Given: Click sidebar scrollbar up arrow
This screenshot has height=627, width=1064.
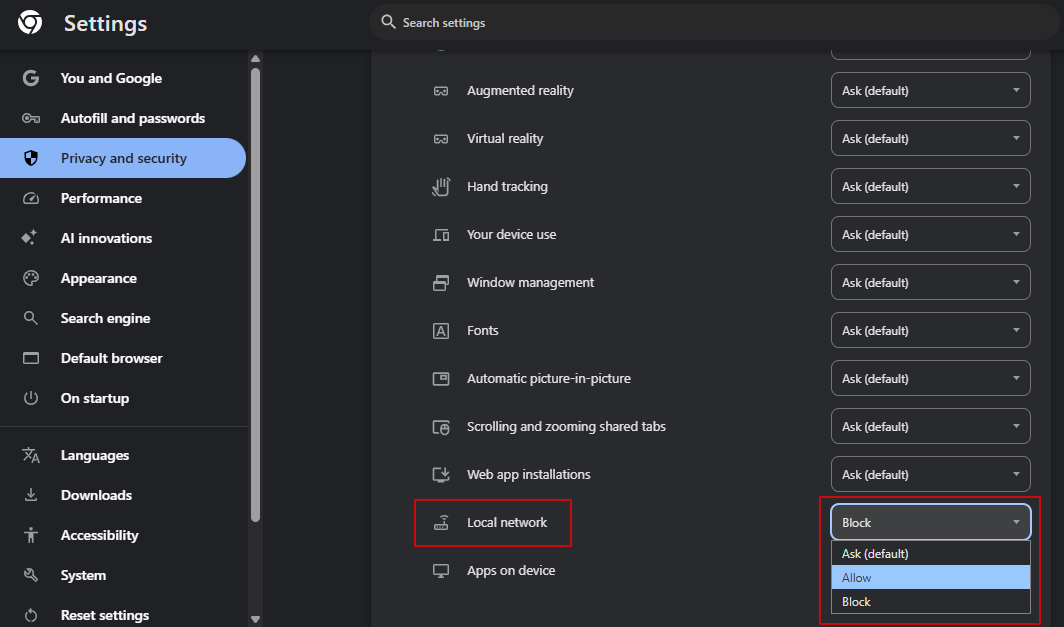Looking at the screenshot, I should [255, 58].
